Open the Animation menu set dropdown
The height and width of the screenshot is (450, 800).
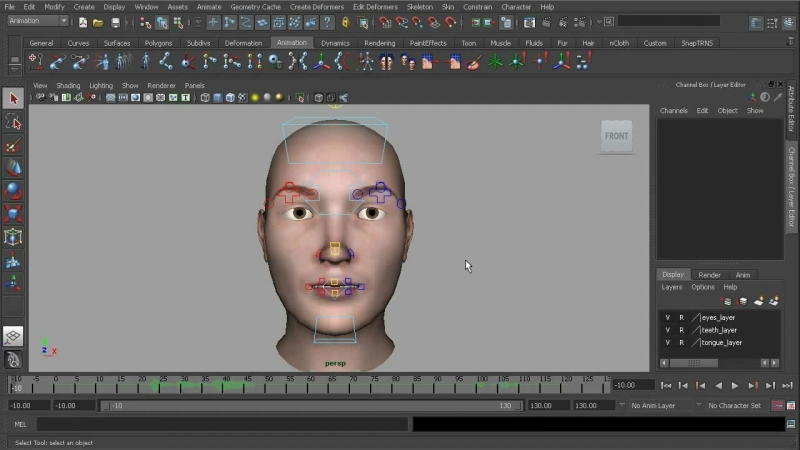tap(38, 21)
